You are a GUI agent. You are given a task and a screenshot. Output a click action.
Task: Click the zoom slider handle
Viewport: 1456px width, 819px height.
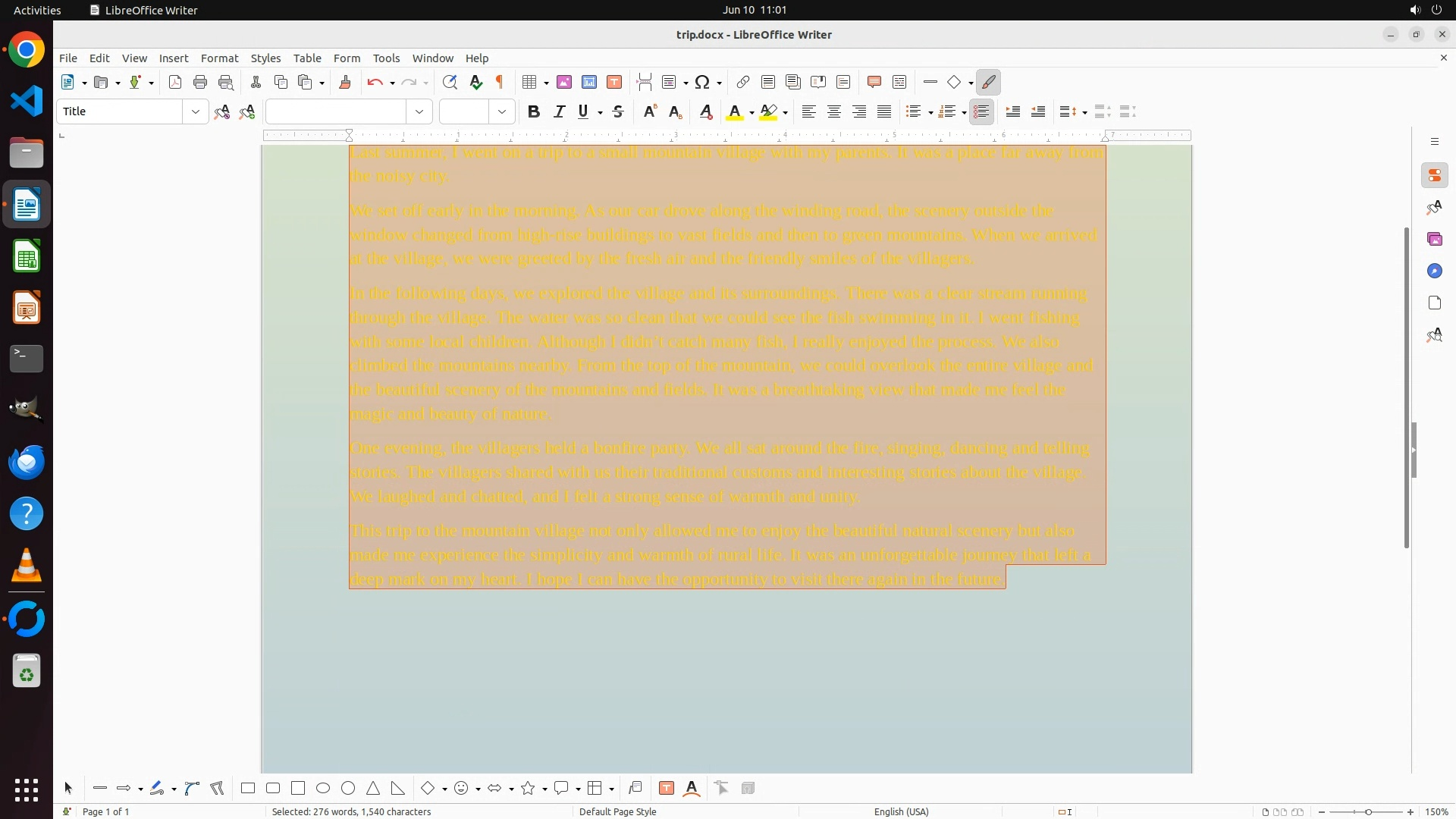[1369, 811]
